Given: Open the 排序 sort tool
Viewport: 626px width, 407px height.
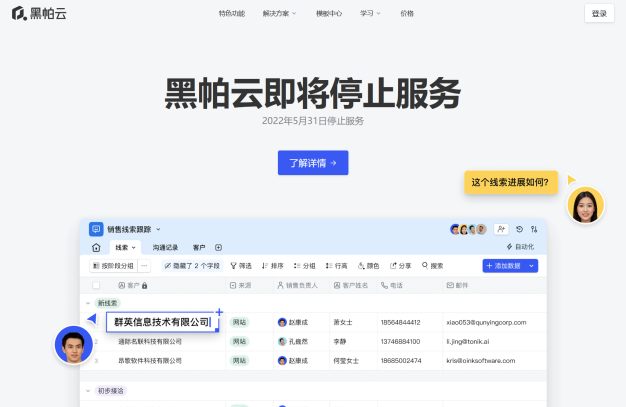Looking at the screenshot, I should click(x=272, y=266).
